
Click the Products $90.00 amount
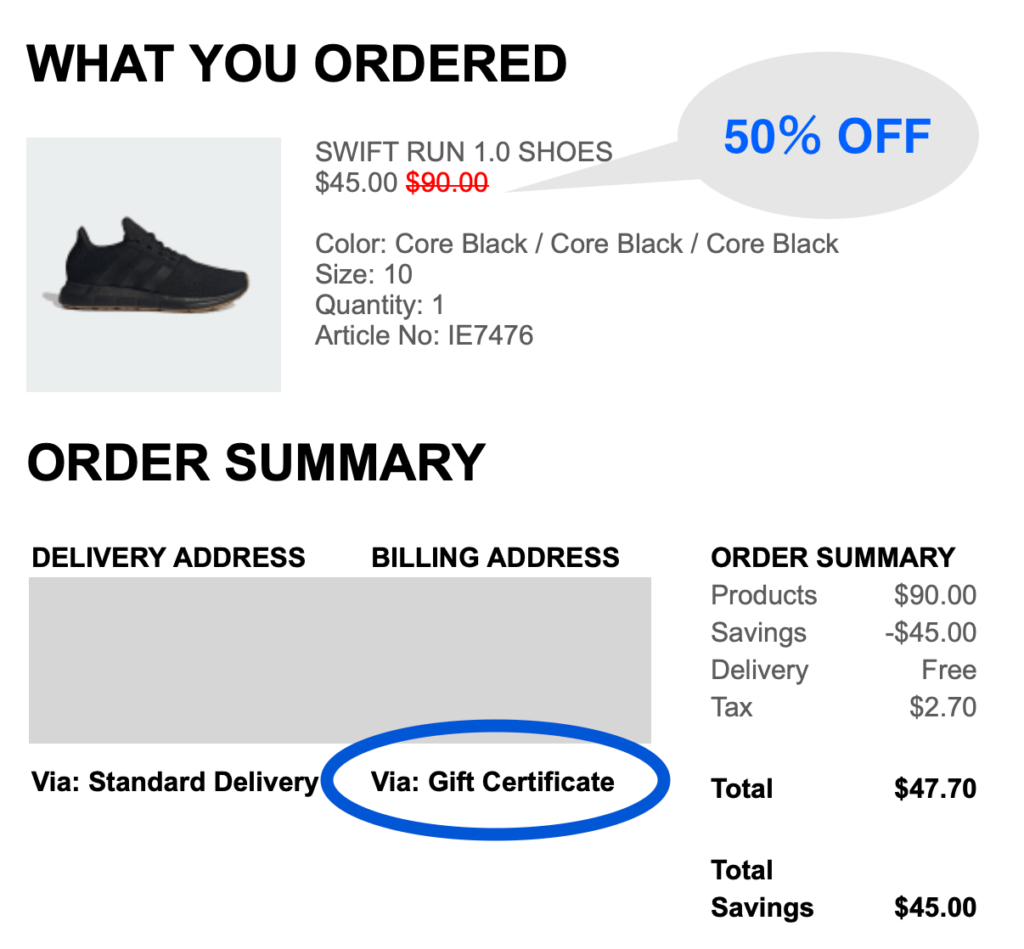[934, 595]
